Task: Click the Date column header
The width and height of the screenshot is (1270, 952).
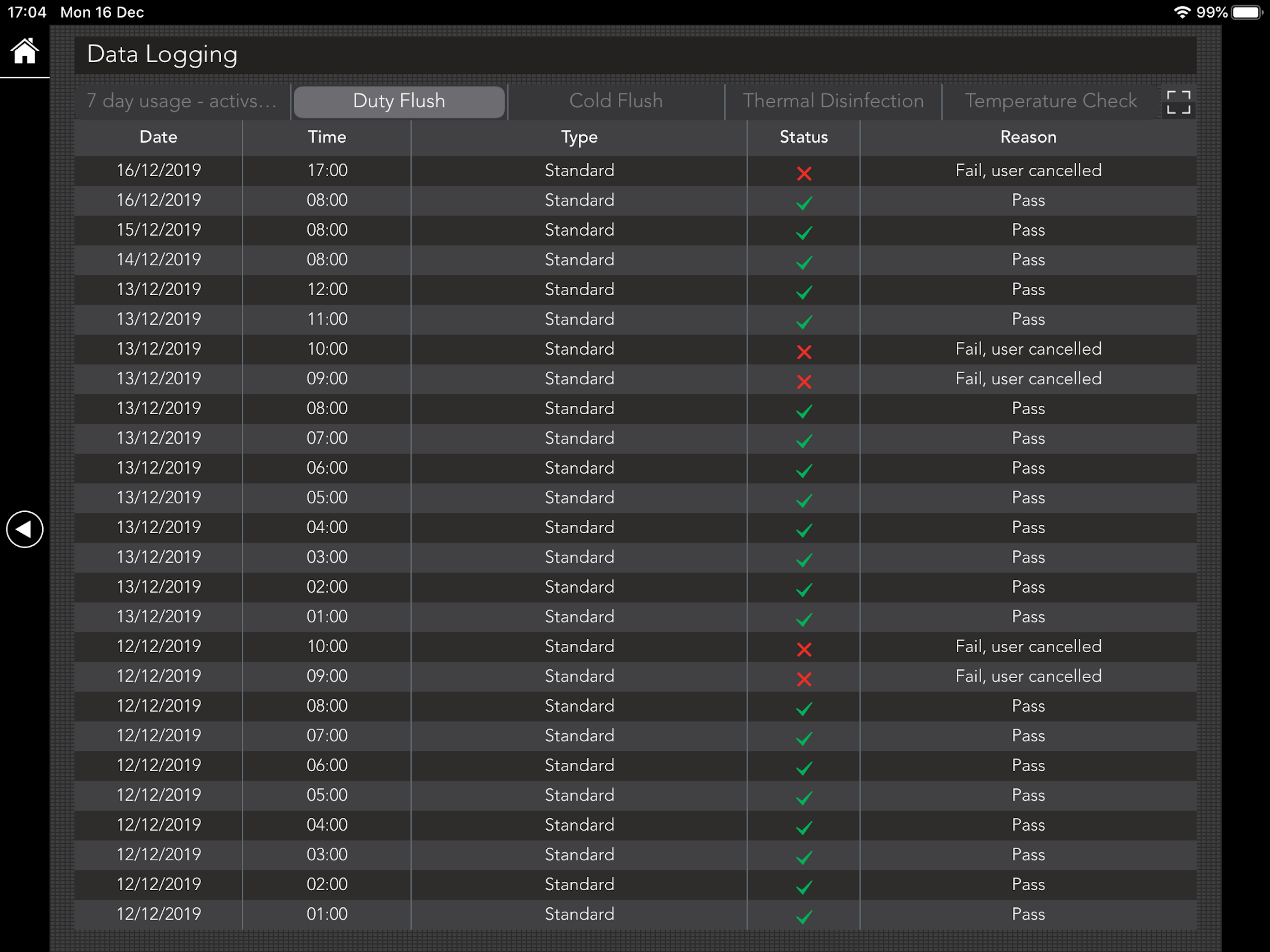Action: click(159, 137)
